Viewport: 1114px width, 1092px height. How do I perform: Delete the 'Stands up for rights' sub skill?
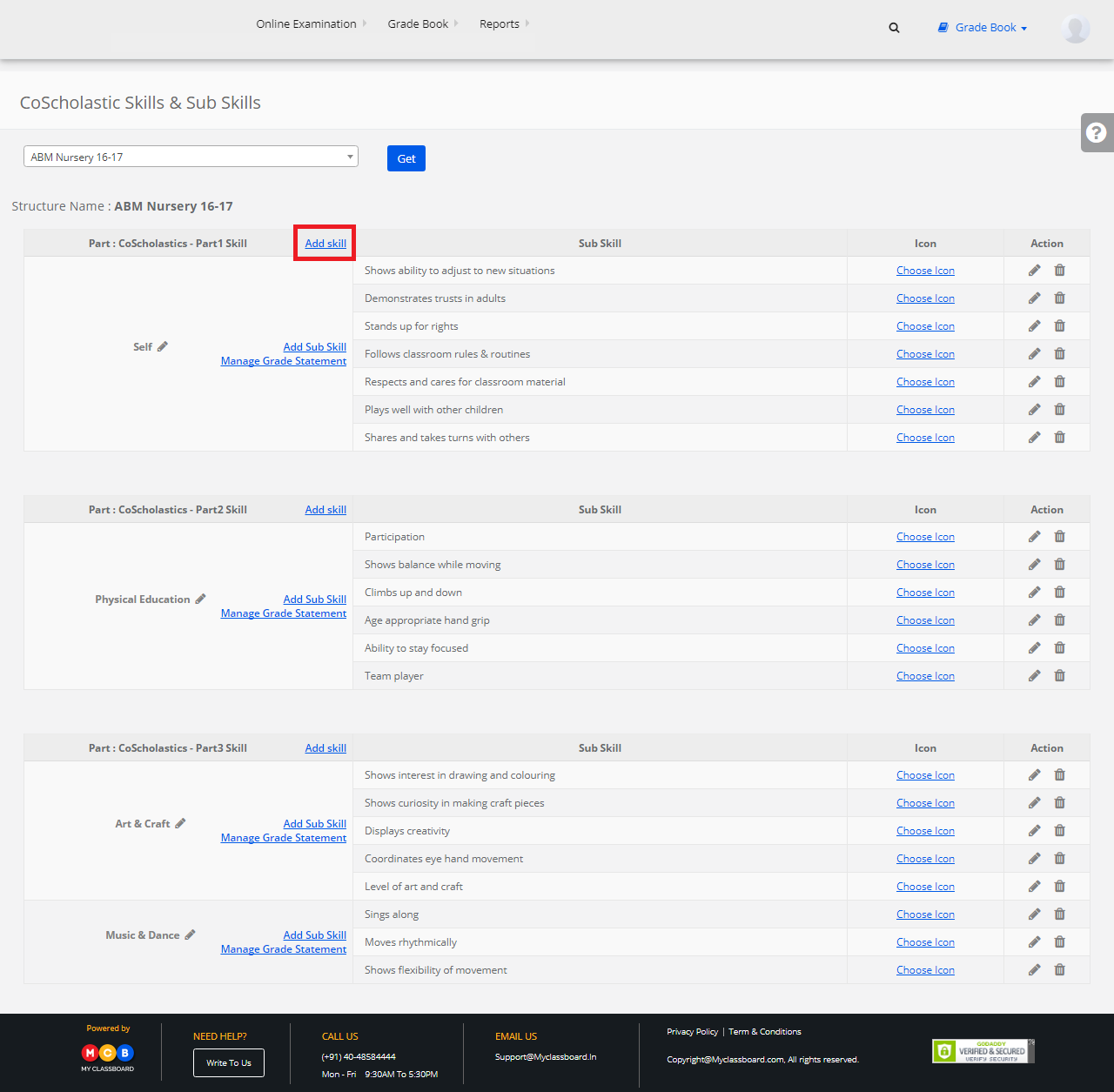(x=1059, y=326)
